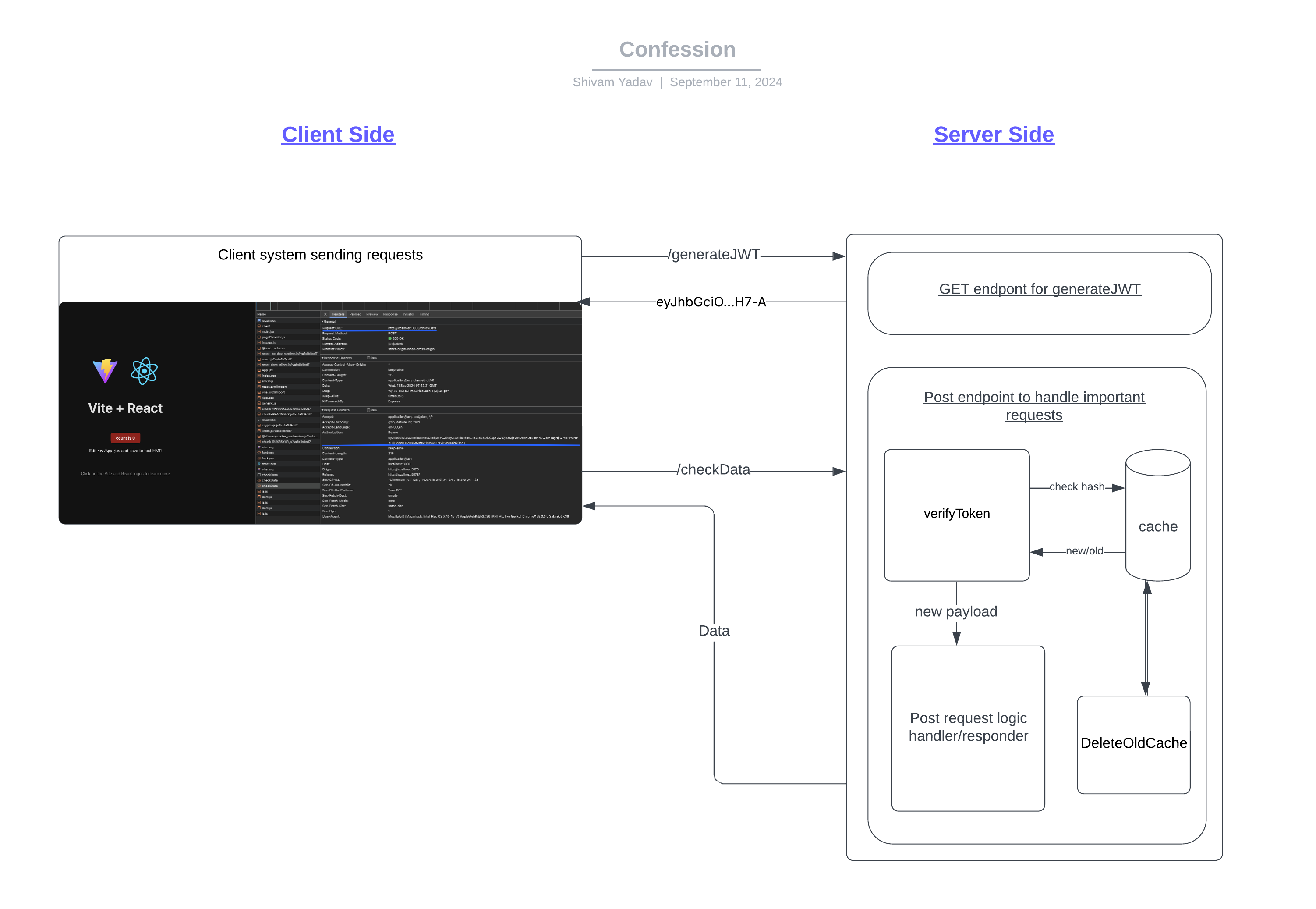Viewport: 1316px width, 909px height.
Task: Collapse the General section triangle
Action: pyautogui.click(x=323, y=322)
